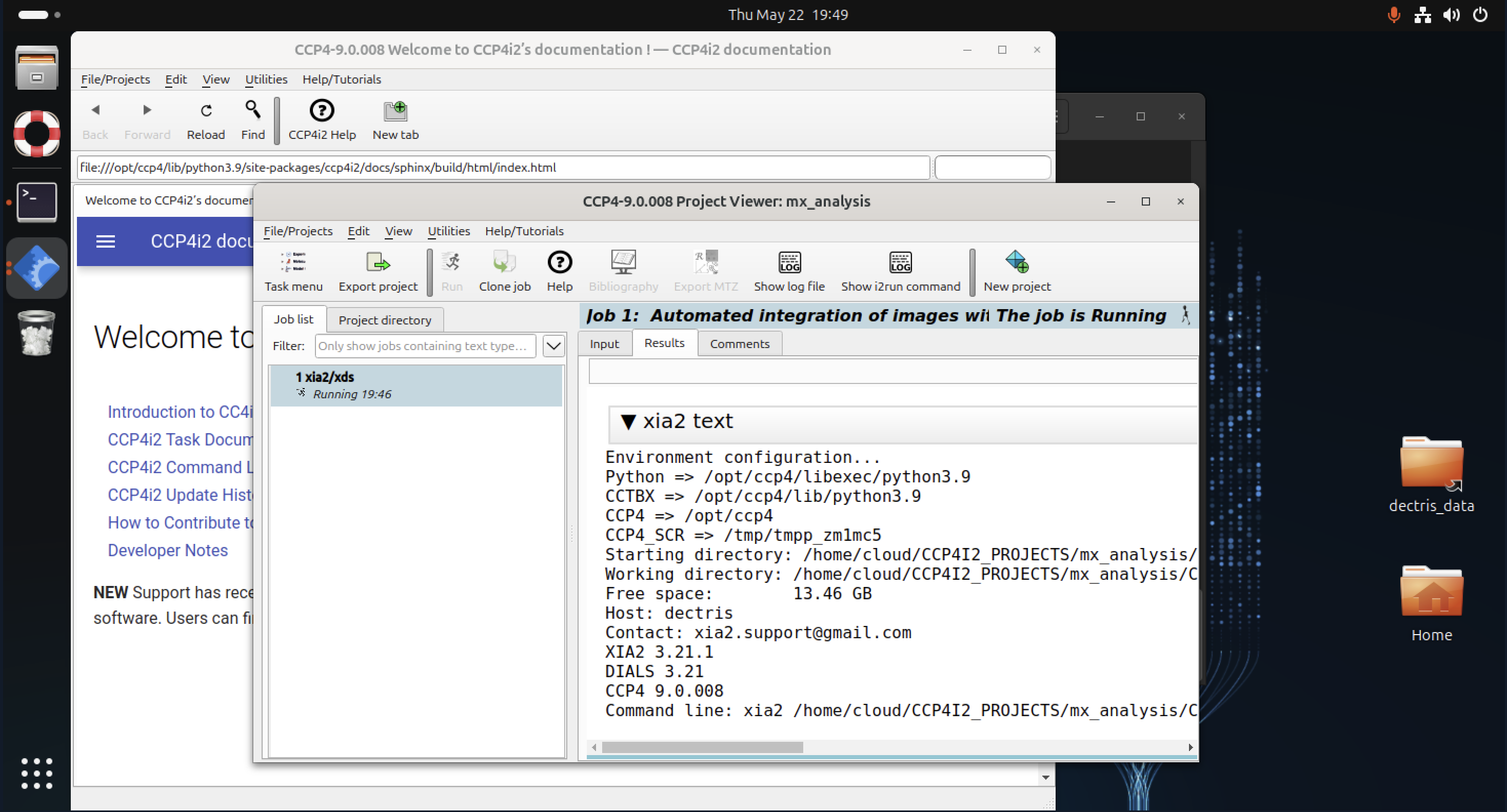The image size is (1507, 812).
Task: Click Reload in documentation window
Action: point(206,120)
